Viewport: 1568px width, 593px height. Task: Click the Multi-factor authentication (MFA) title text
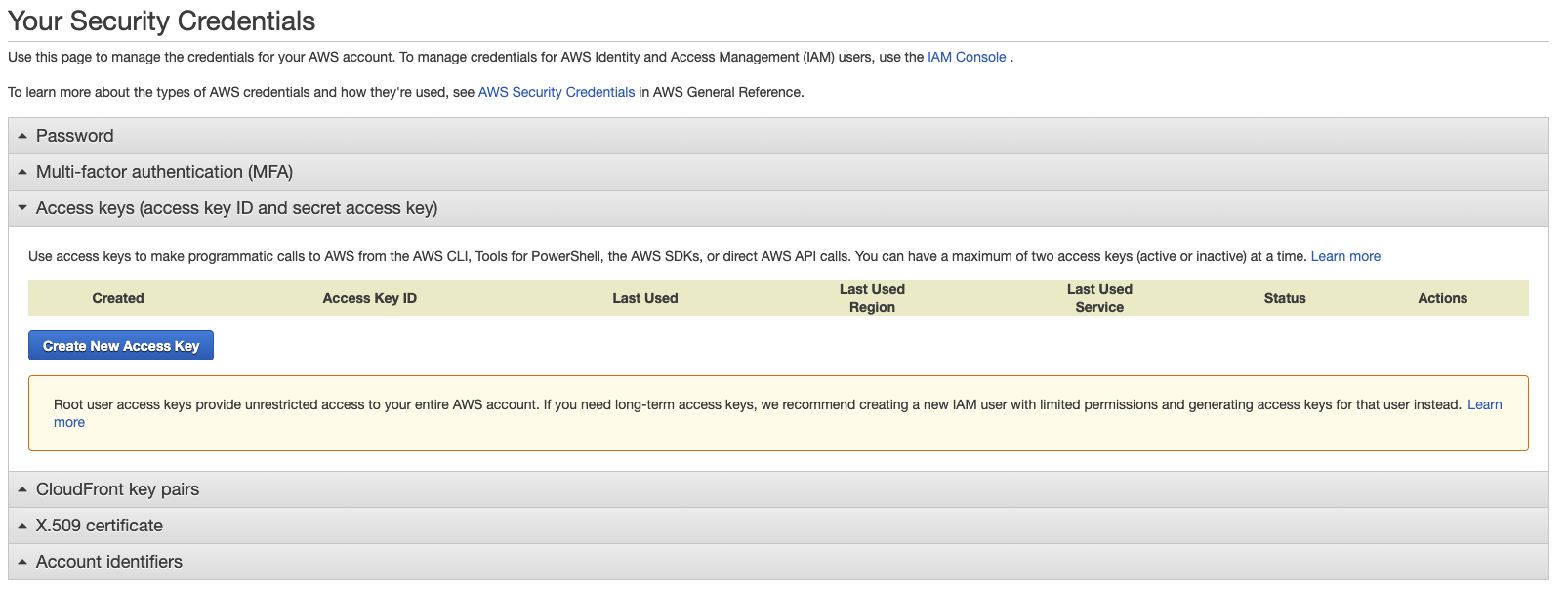pyautogui.click(x=164, y=172)
